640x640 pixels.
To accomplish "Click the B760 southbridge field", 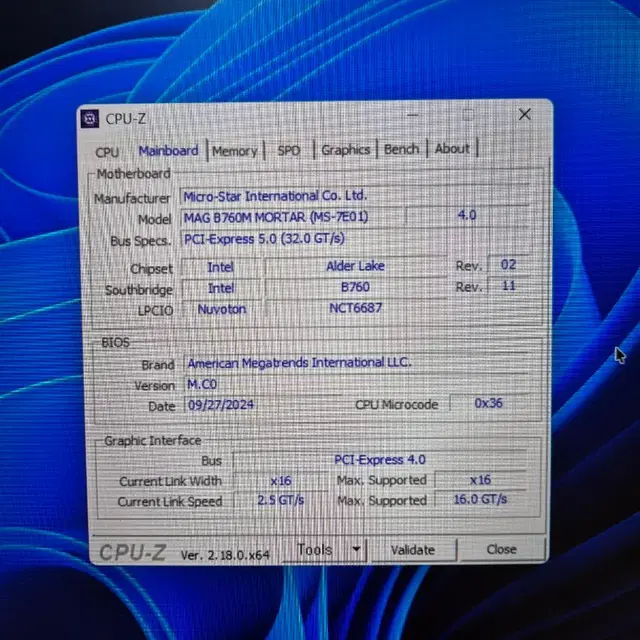I will click(x=355, y=287).
